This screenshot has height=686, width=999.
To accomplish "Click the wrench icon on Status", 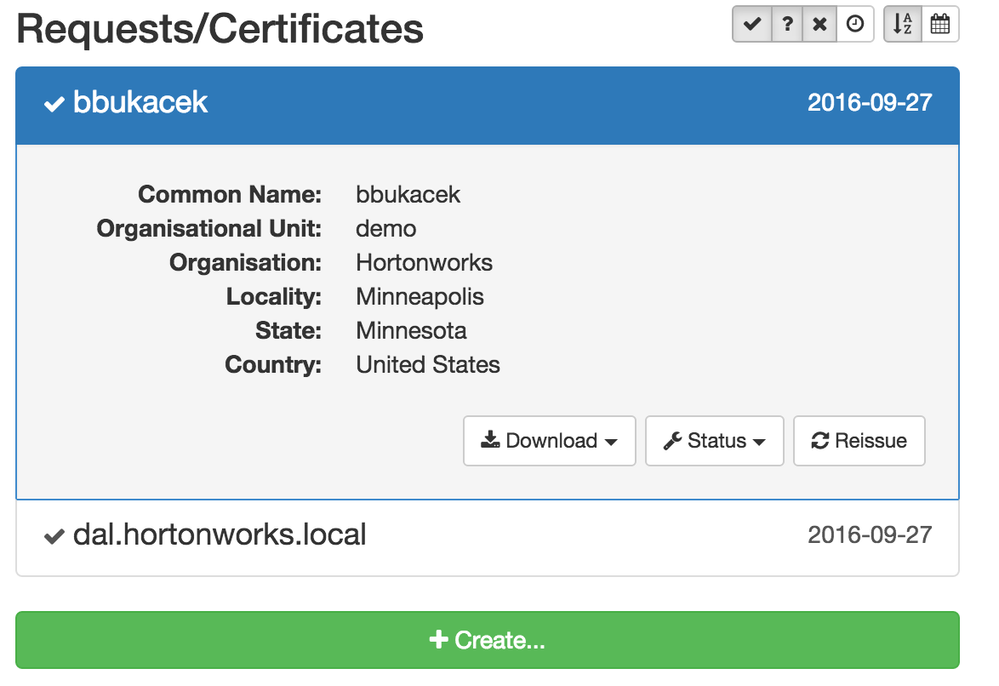I will (673, 441).
